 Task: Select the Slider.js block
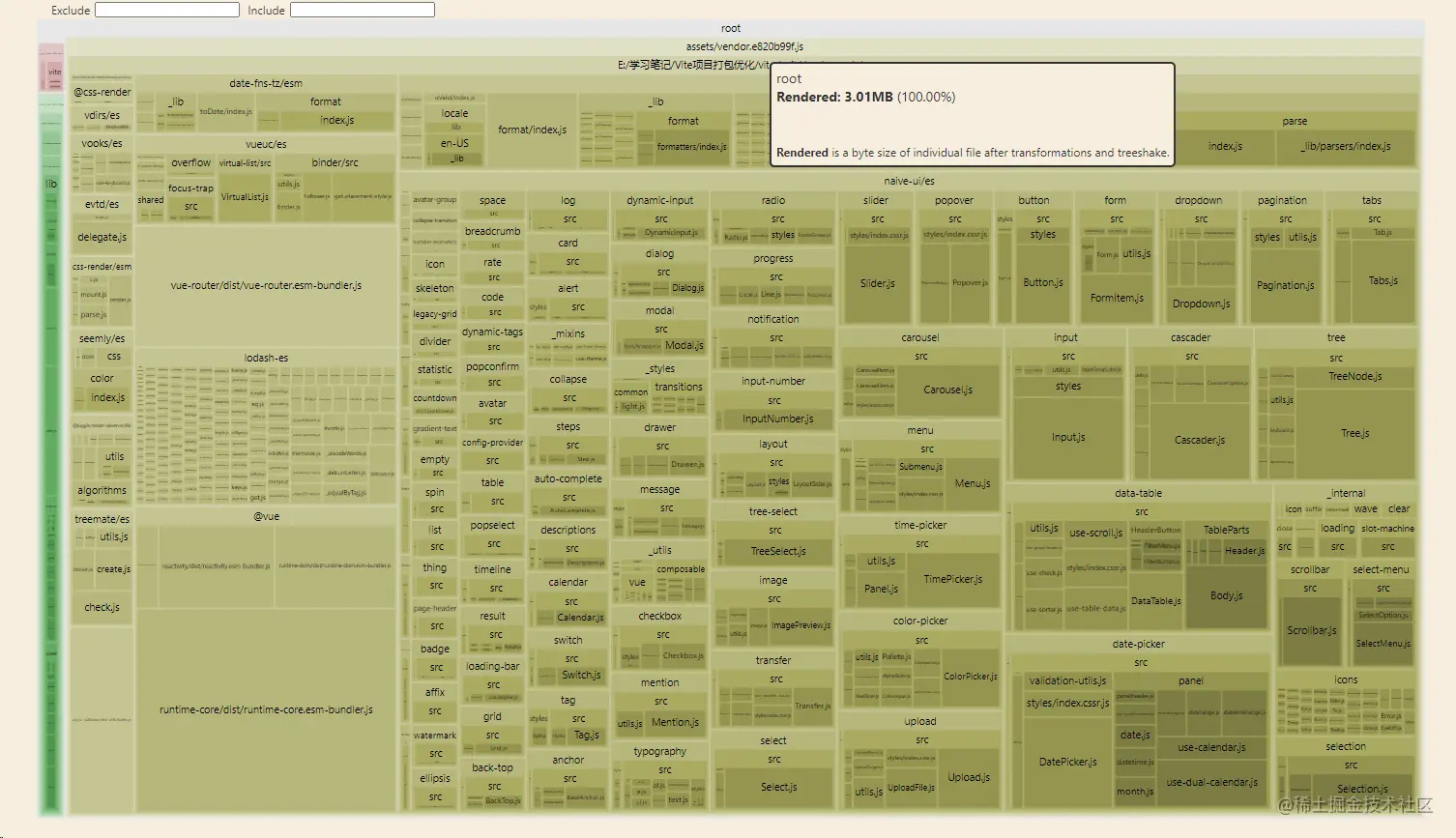tap(878, 283)
